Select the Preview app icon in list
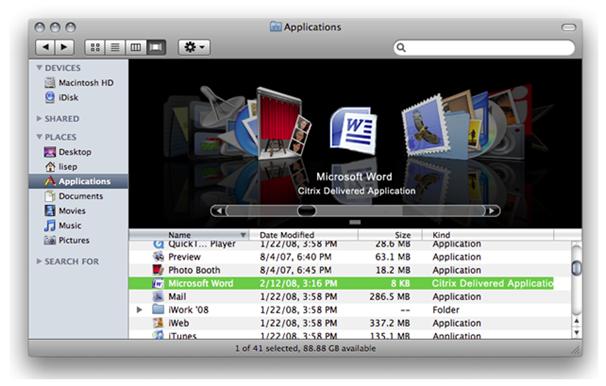Viewport: 606px width, 386px height. tap(158, 257)
